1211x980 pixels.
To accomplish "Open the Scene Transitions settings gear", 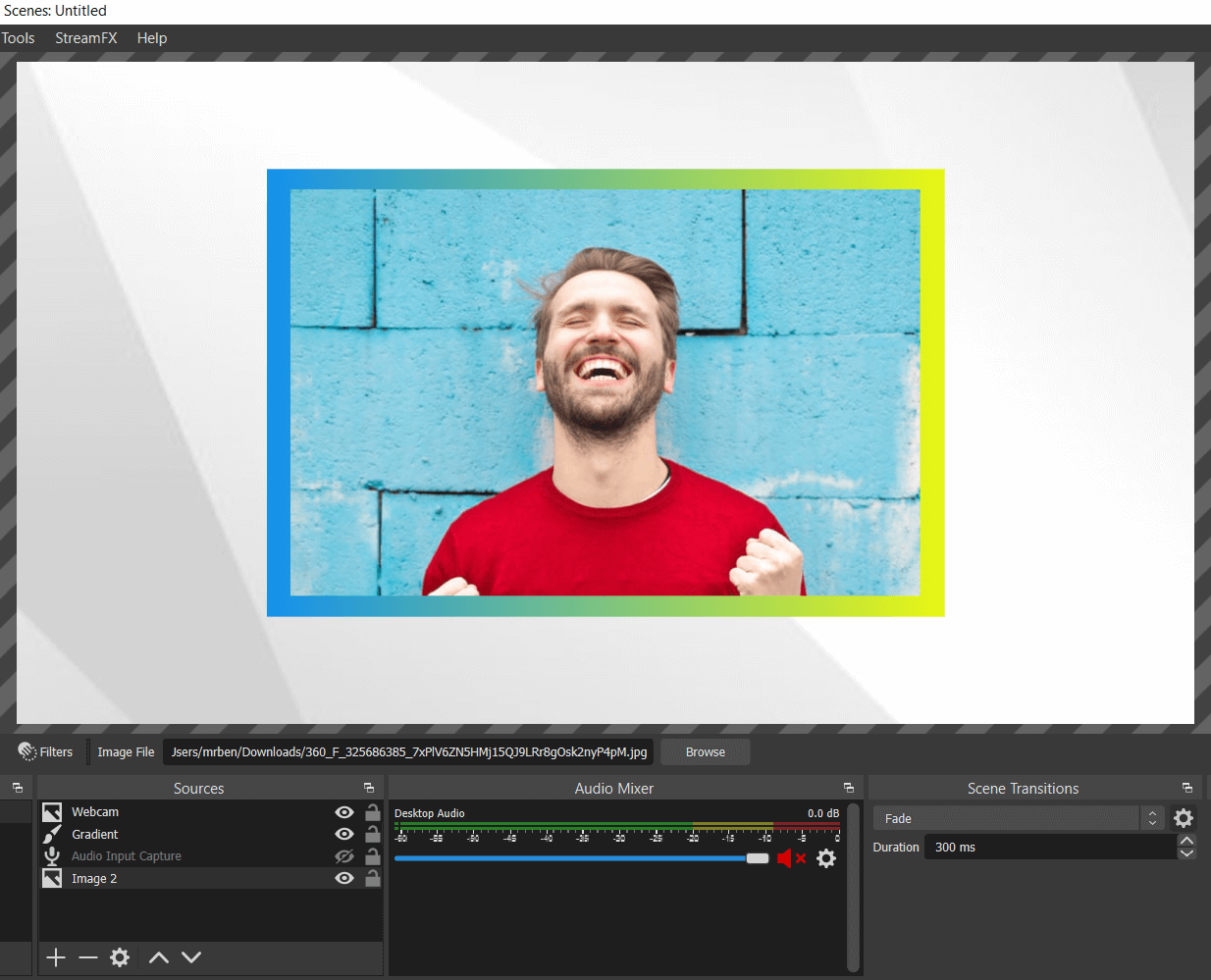I will (x=1185, y=817).
